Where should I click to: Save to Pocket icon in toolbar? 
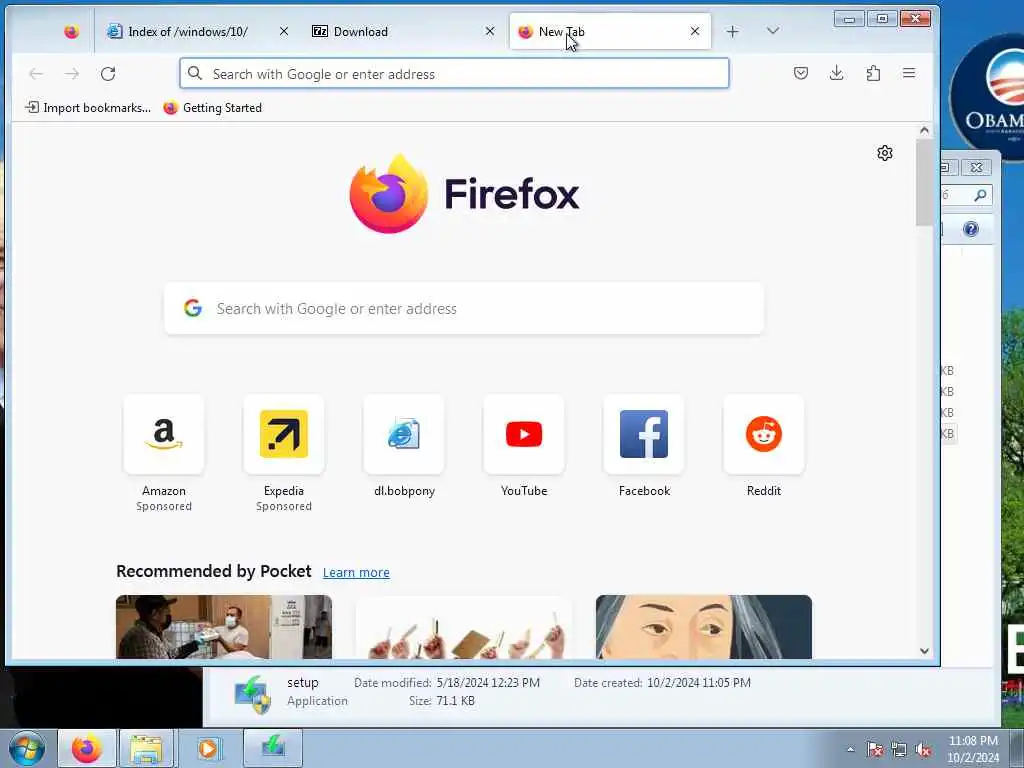[801, 73]
